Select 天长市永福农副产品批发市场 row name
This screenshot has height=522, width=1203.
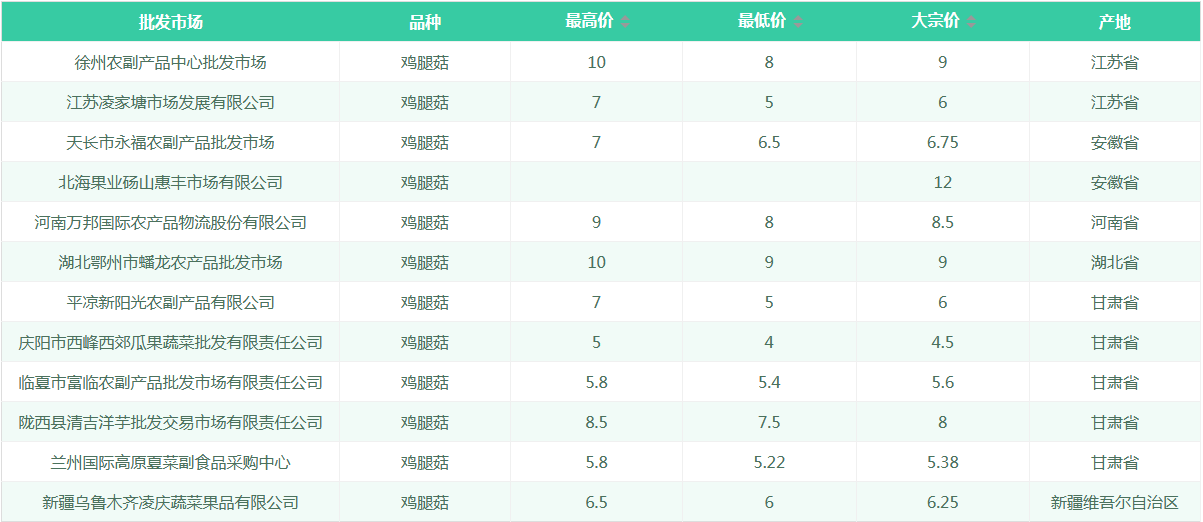click(x=171, y=142)
